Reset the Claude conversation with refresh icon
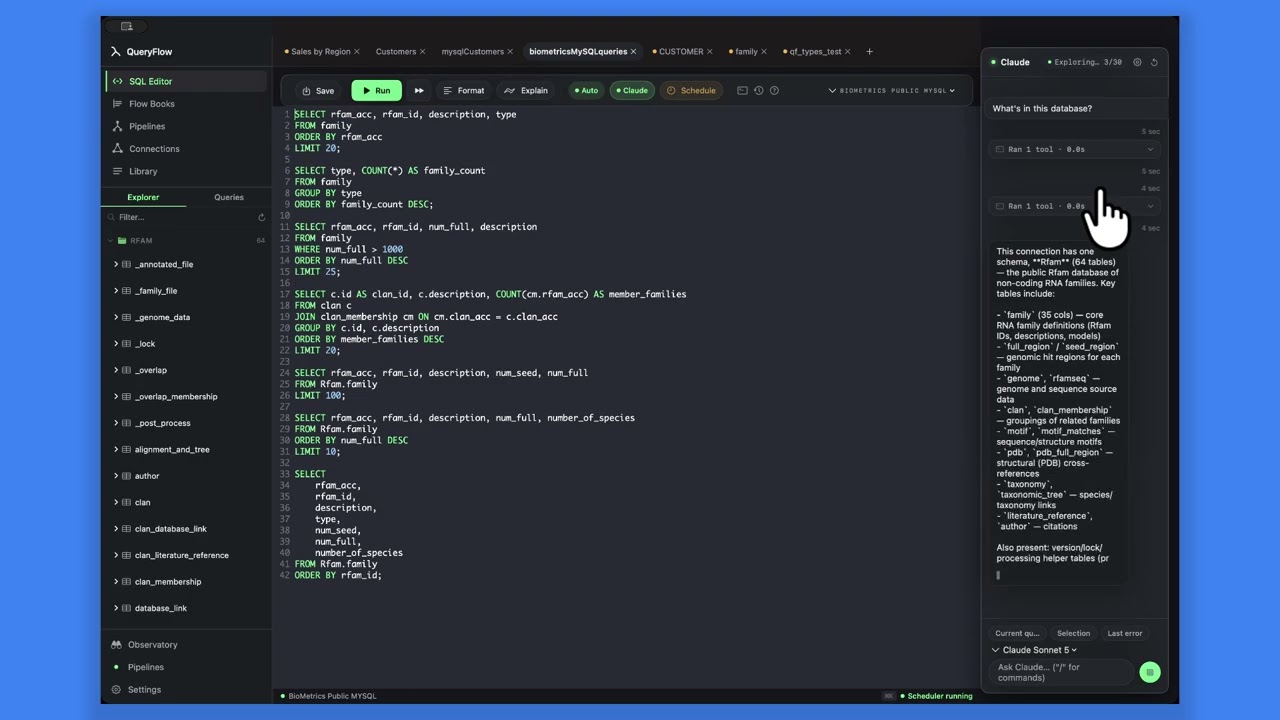Screen dimensions: 1280x720 (1154, 62)
